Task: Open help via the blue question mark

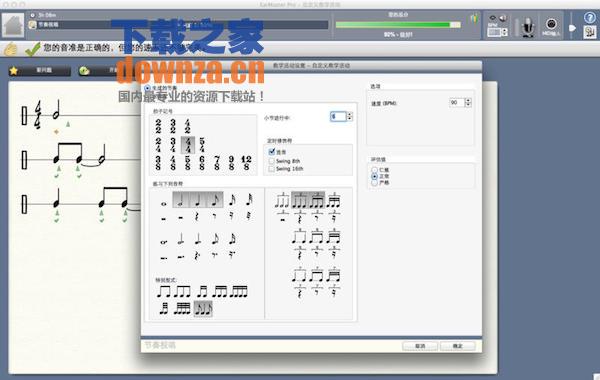Action: click(589, 18)
